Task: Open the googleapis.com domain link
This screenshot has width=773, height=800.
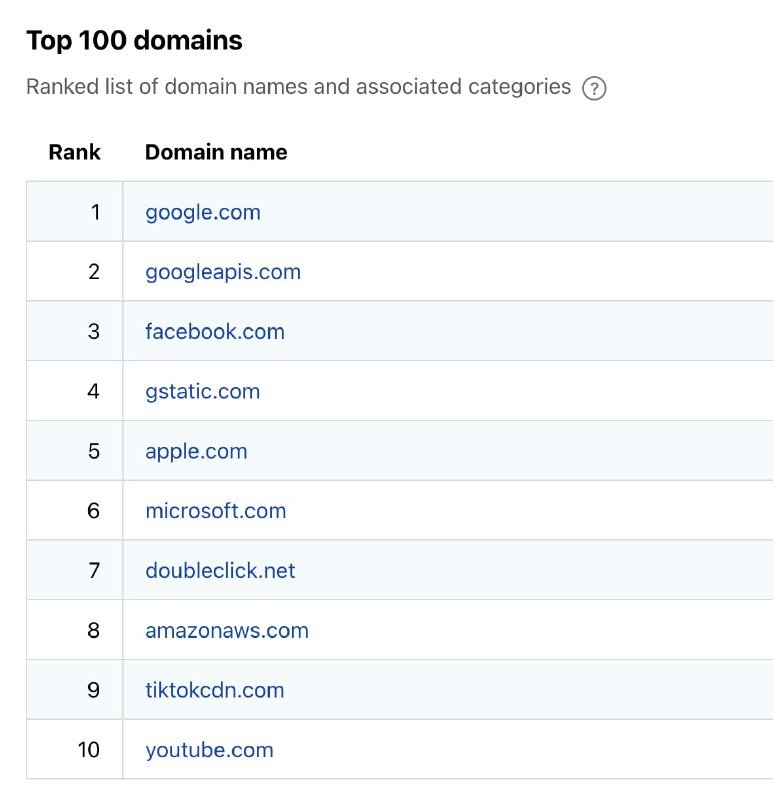Action: click(x=222, y=271)
